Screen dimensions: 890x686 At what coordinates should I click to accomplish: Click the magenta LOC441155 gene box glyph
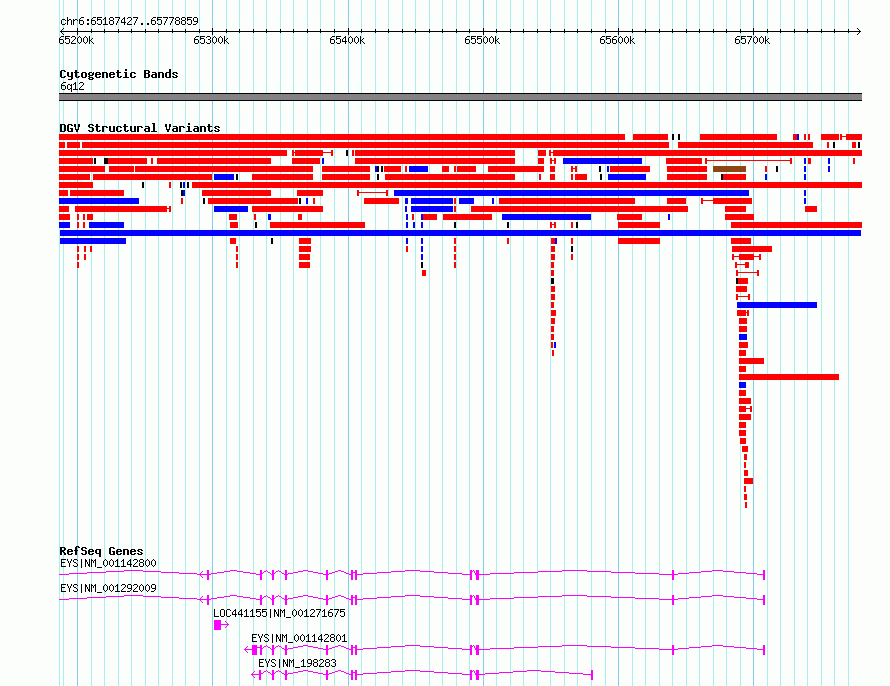tap(217, 625)
